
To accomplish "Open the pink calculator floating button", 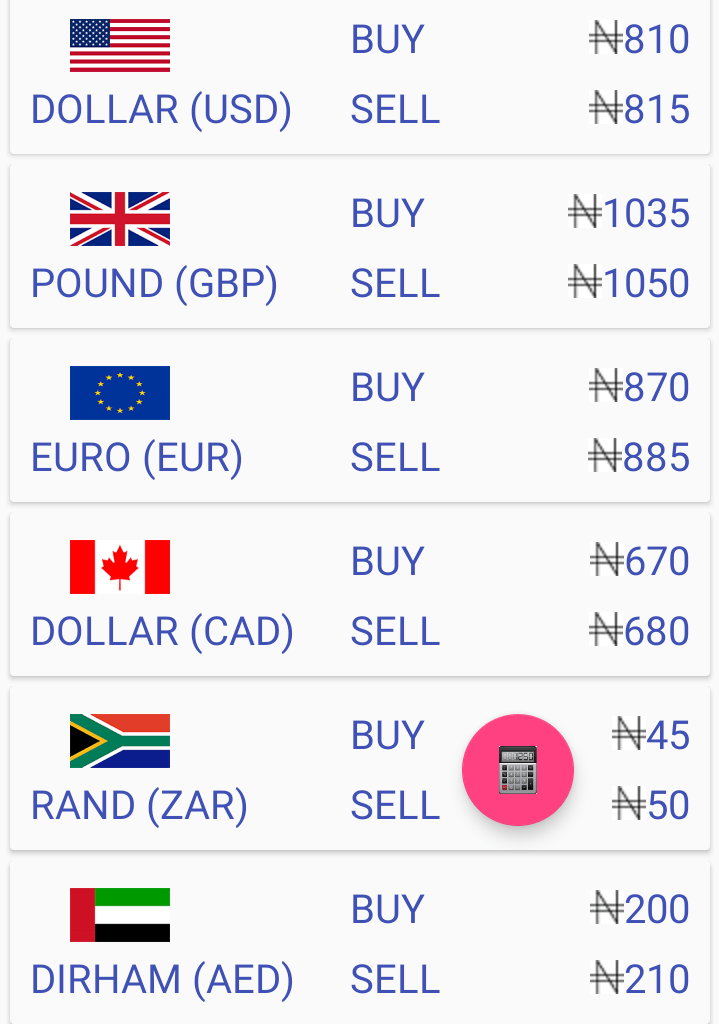I will [x=518, y=770].
